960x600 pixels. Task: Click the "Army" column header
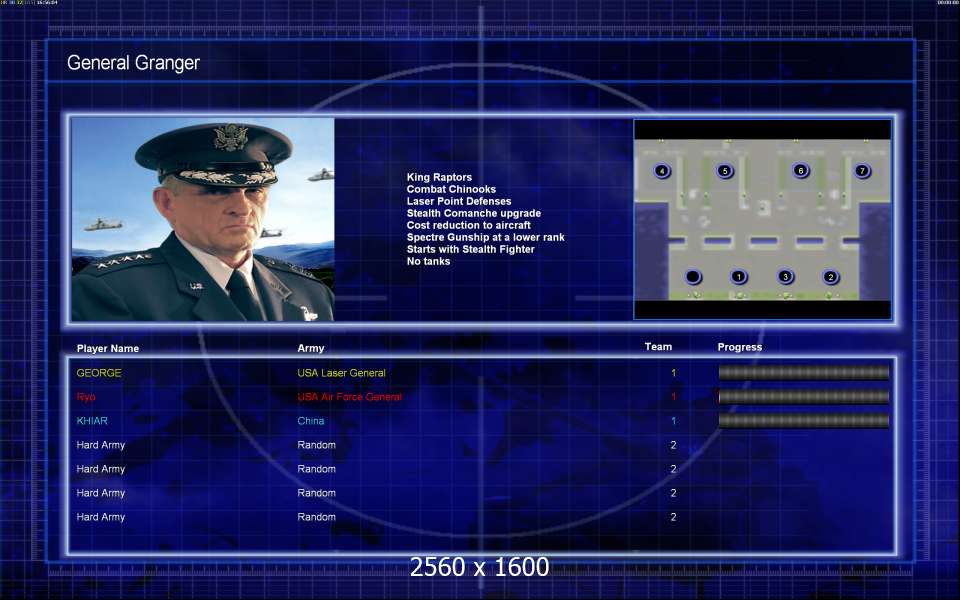[x=311, y=348]
